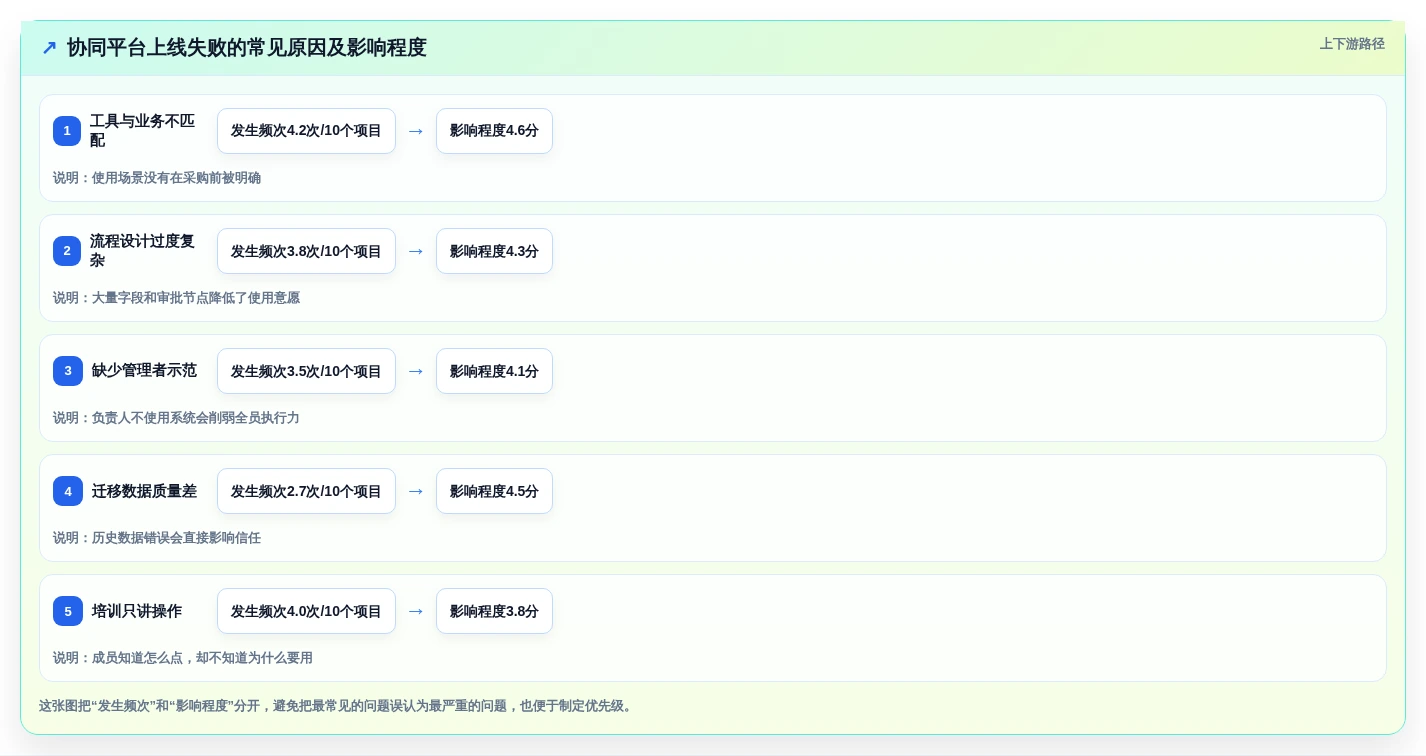This screenshot has width=1426, height=756.
Task: Select the 发生频次4.0次/10个项目 box
Action: pyautogui.click(x=306, y=611)
